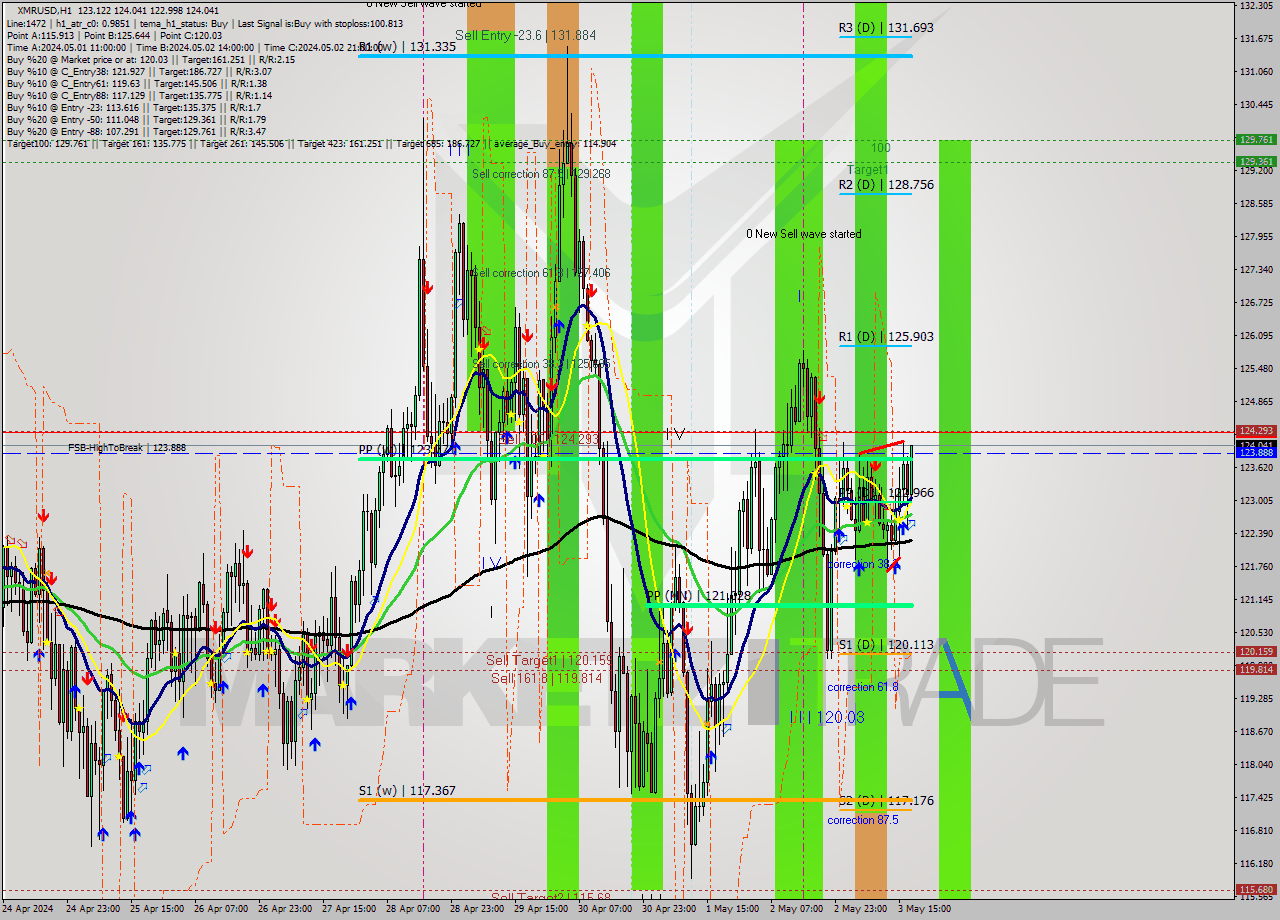Click the '2 May 07:00' time axis label

796,910
